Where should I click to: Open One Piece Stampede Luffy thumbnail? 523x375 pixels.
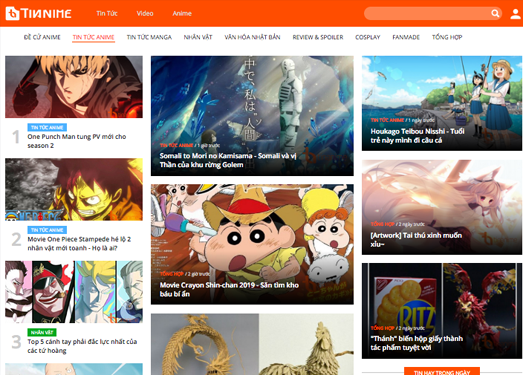click(x=74, y=189)
